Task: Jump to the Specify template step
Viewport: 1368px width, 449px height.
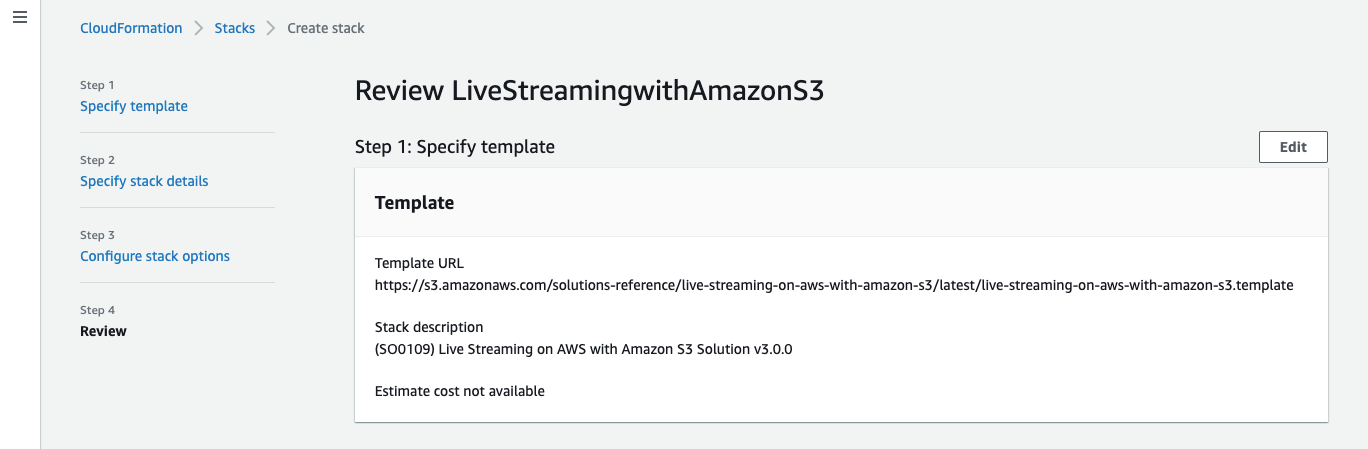Action: (134, 106)
